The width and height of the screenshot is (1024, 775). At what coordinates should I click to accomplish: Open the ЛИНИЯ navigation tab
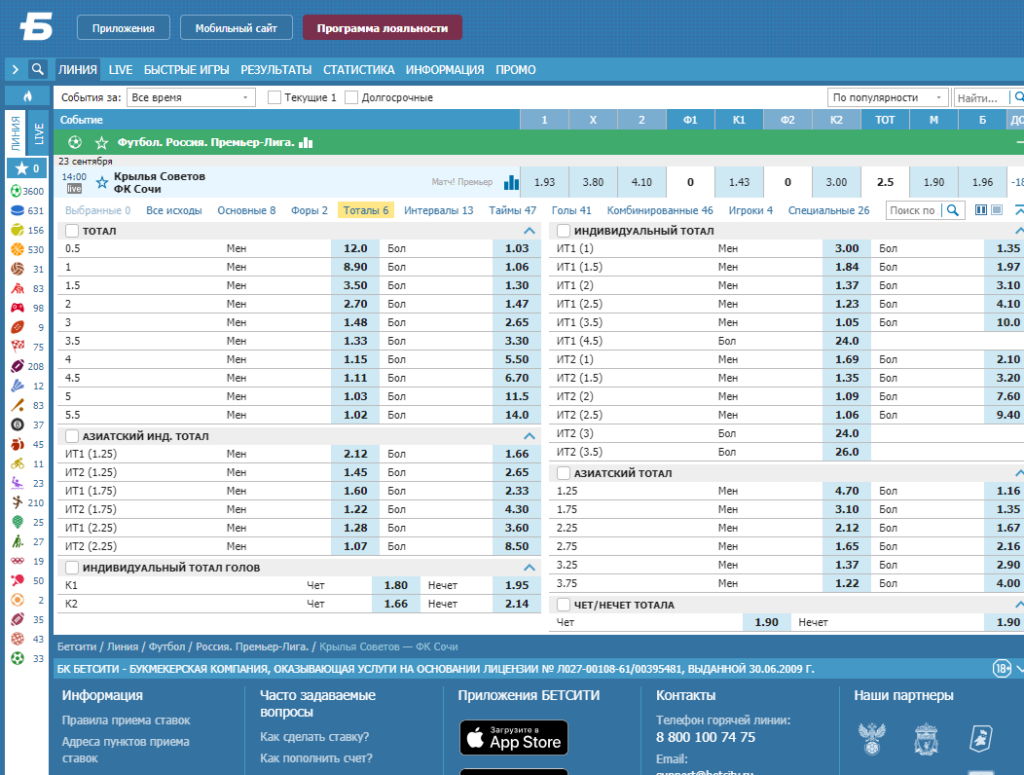[x=78, y=70]
